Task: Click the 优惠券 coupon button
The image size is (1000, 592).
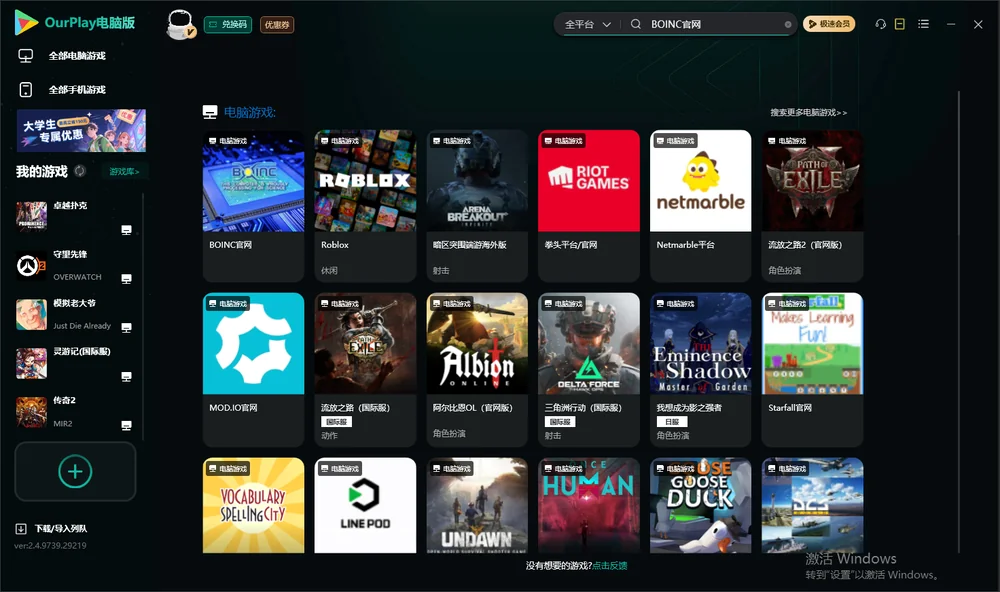Action: [x=277, y=25]
